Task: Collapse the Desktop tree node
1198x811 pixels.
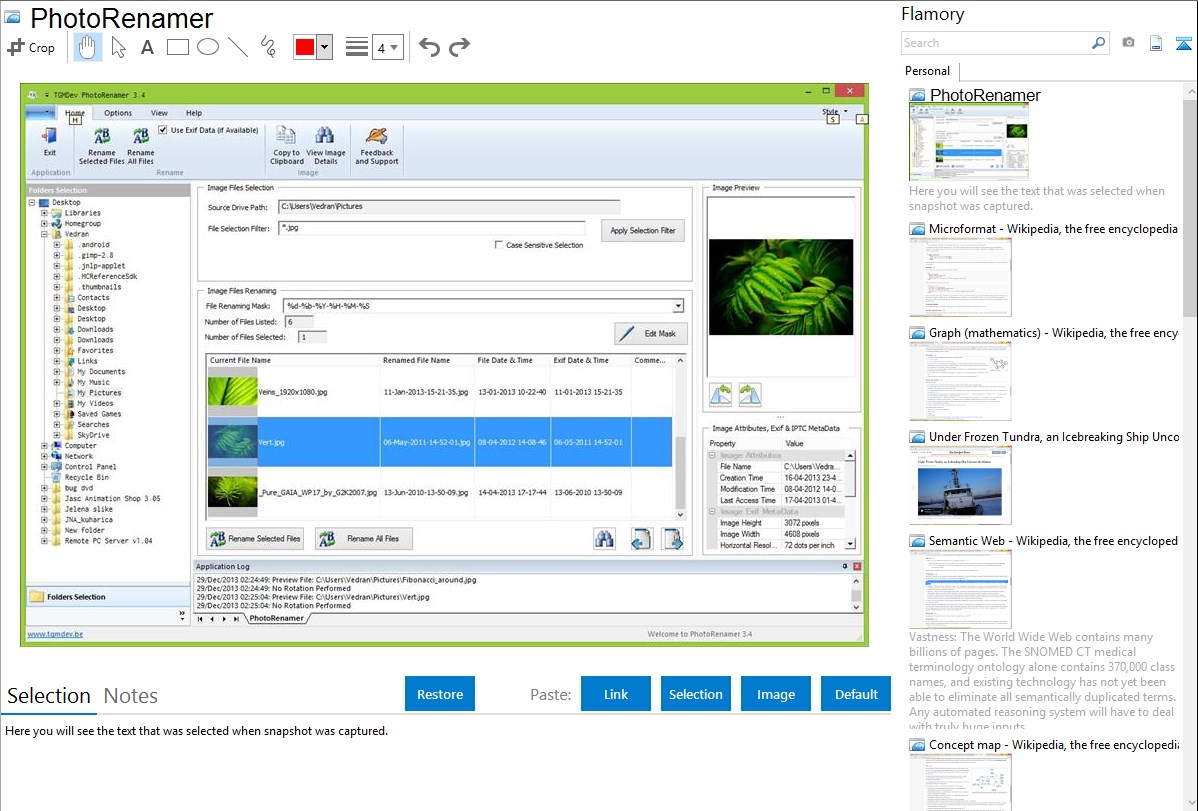Action: click(x=32, y=203)
